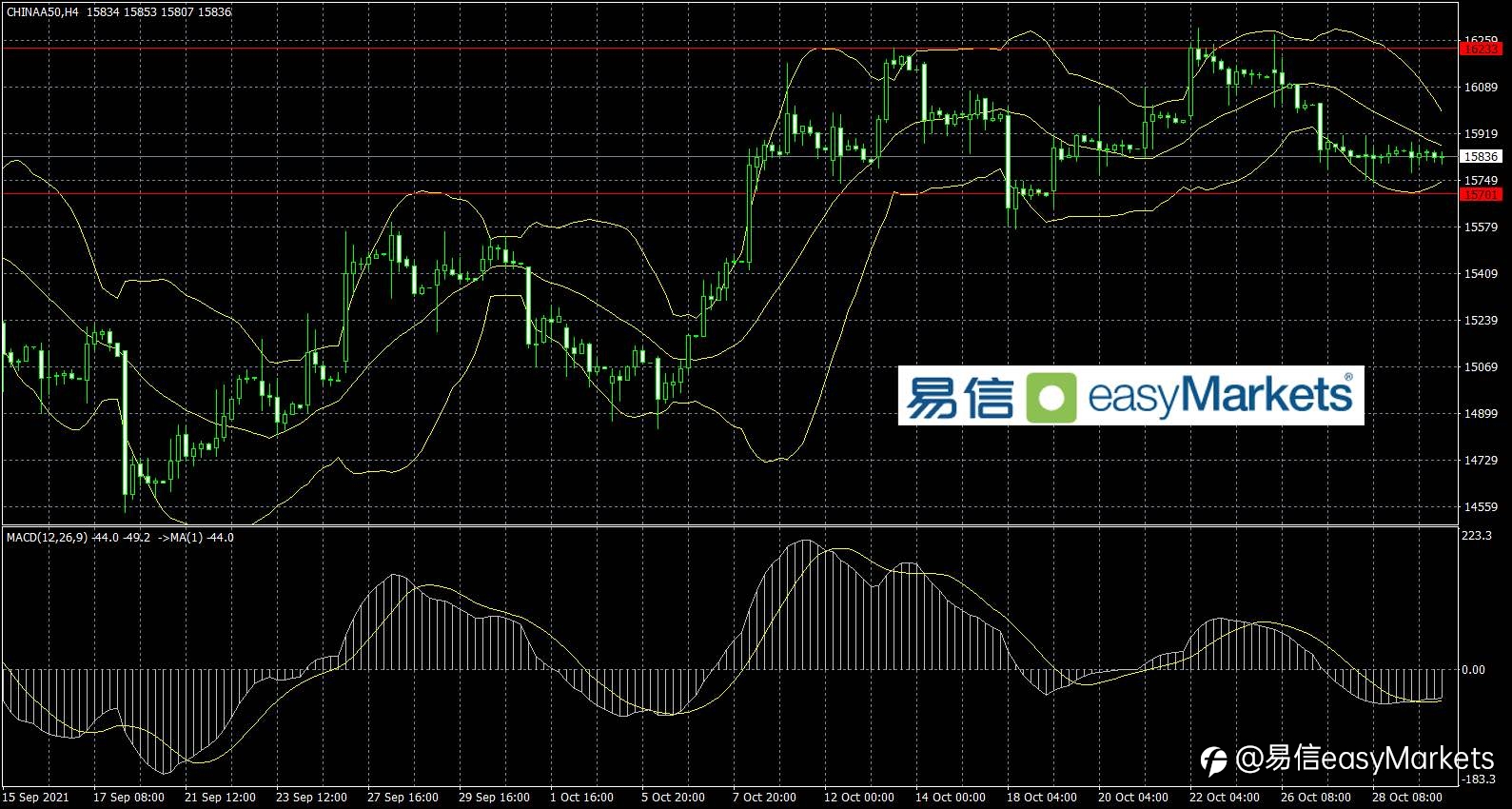Screen dimensions: 1512x809
Task: Click the 16089 price axis label
Action: (1481, 88)
